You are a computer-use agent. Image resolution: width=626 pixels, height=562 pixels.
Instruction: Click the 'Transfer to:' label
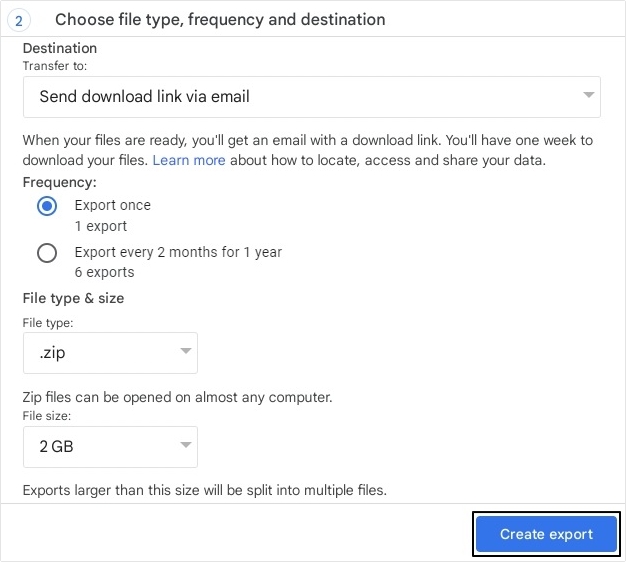(x=55, y=65)
